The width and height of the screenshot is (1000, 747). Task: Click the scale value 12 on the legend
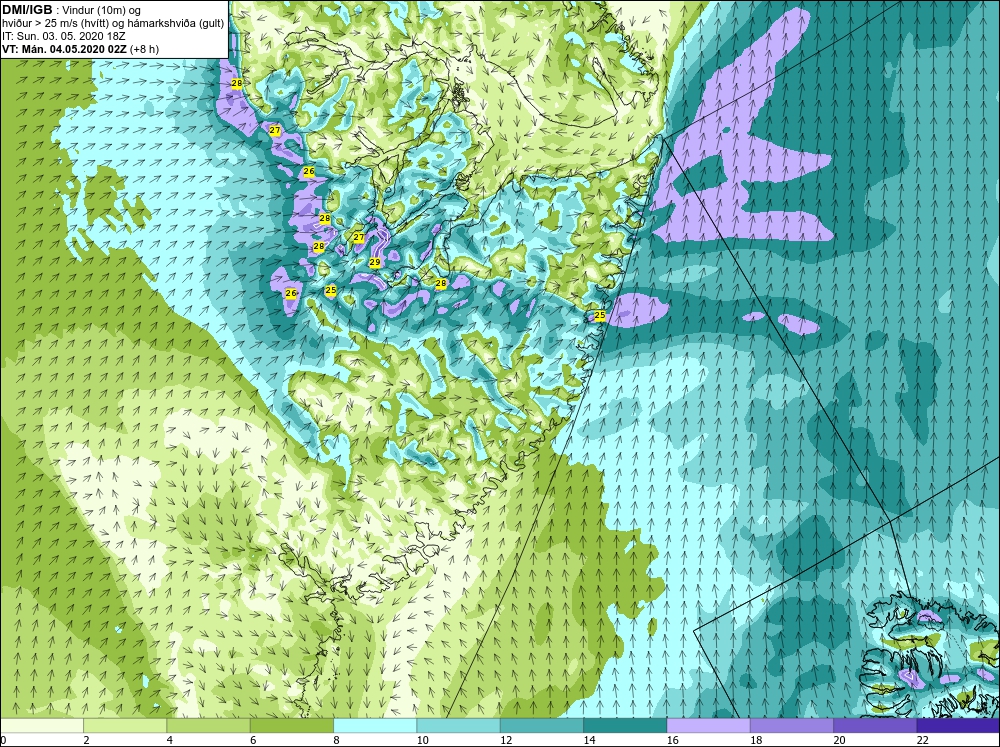point(506,740)
